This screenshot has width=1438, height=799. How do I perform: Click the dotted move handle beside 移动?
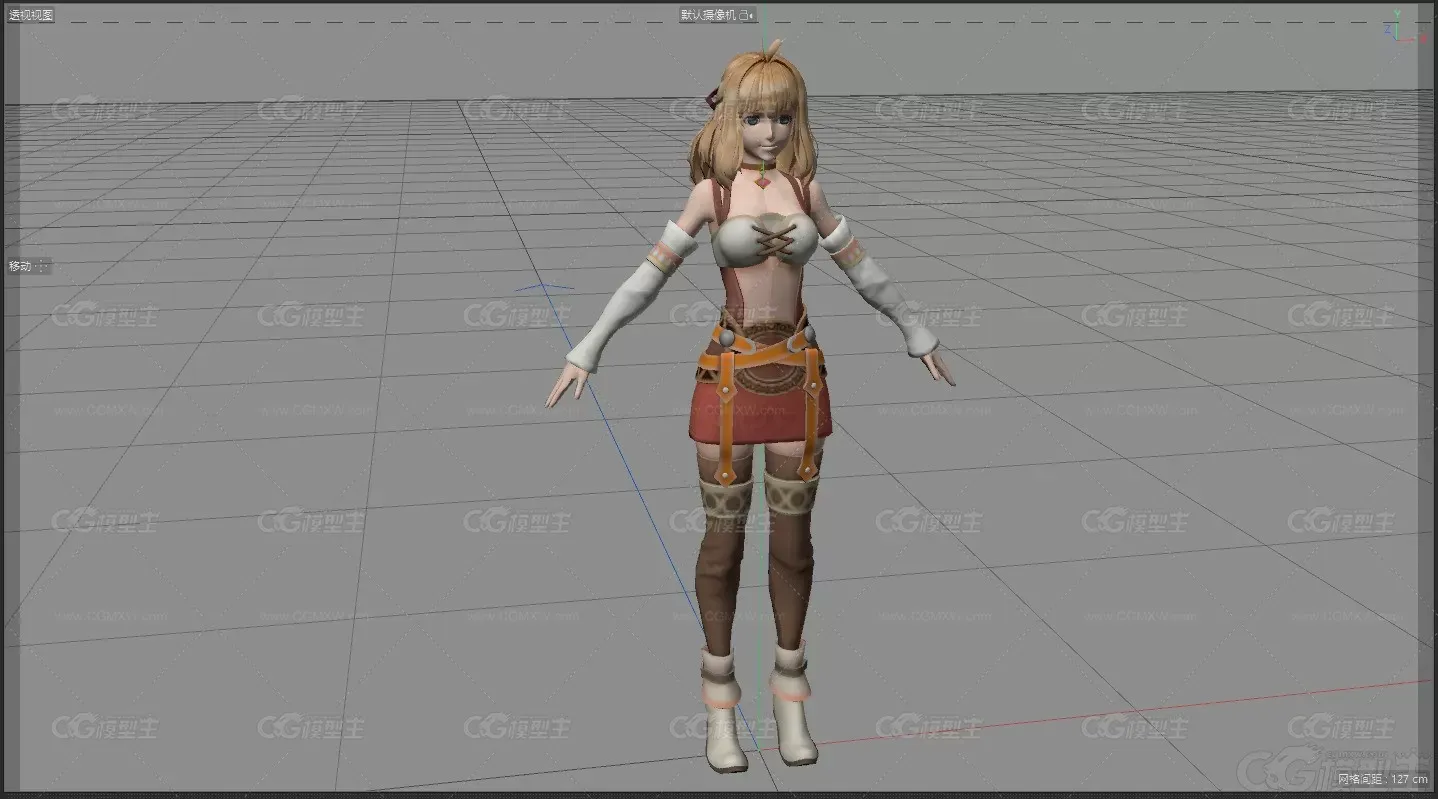click(x=43, y=267)
